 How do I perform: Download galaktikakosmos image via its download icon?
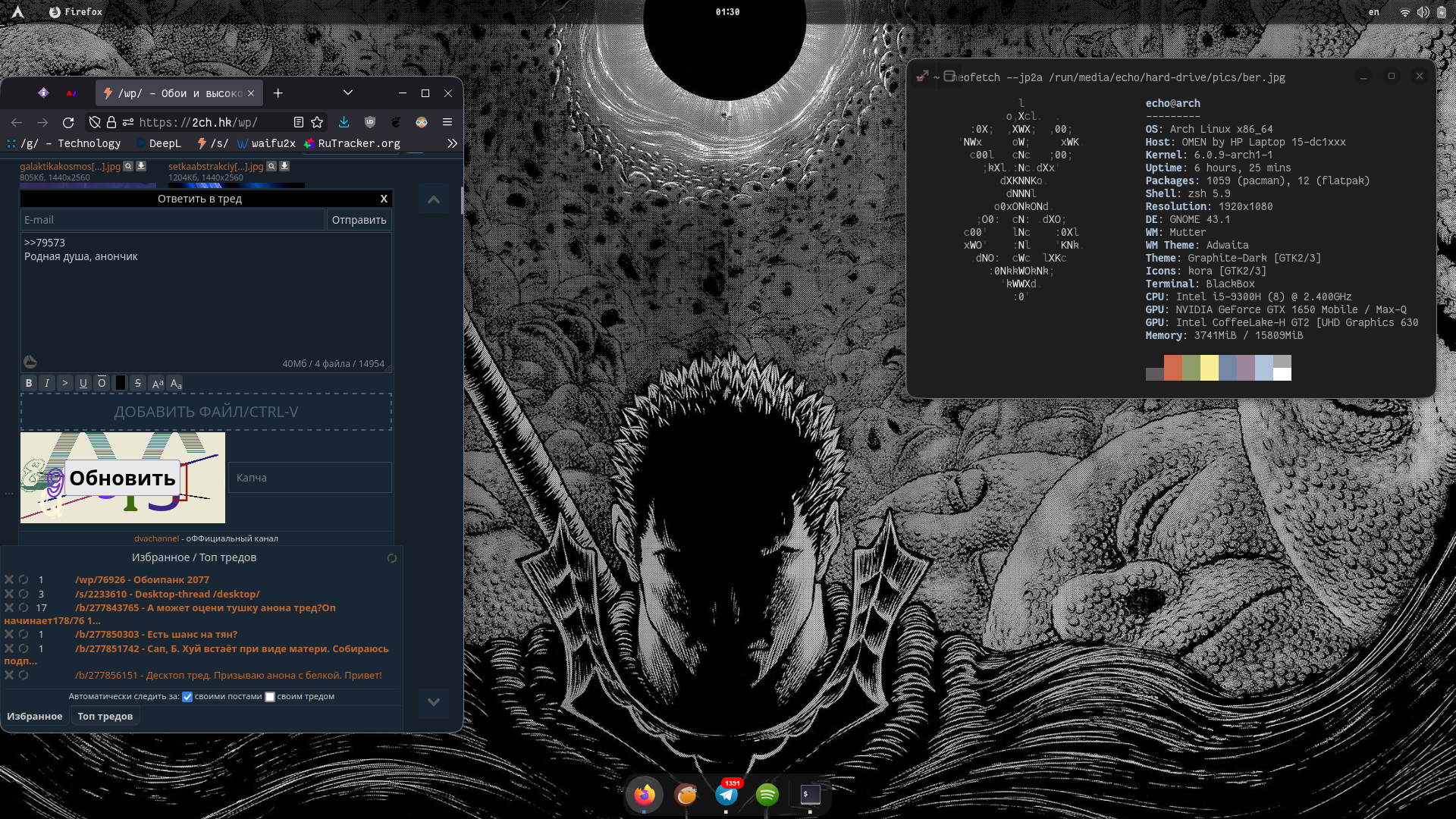click(141, 166)
